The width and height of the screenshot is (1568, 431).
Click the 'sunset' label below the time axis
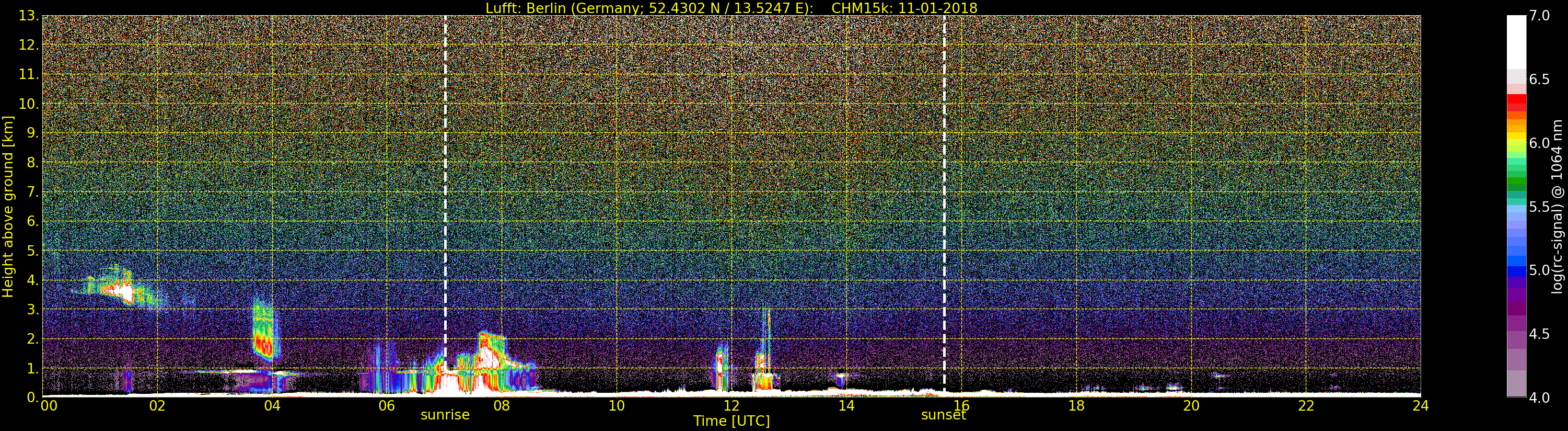[x=944, y=415]
